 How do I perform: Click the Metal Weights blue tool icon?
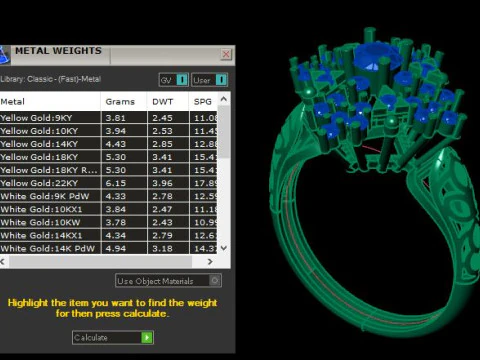4,55
